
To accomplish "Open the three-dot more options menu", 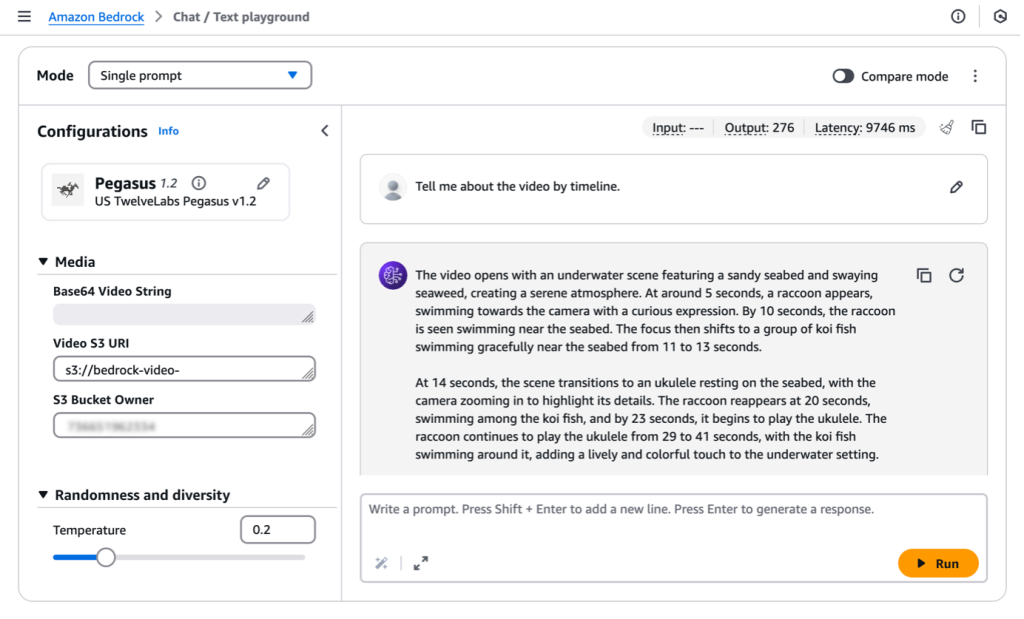I will [975, 76].
